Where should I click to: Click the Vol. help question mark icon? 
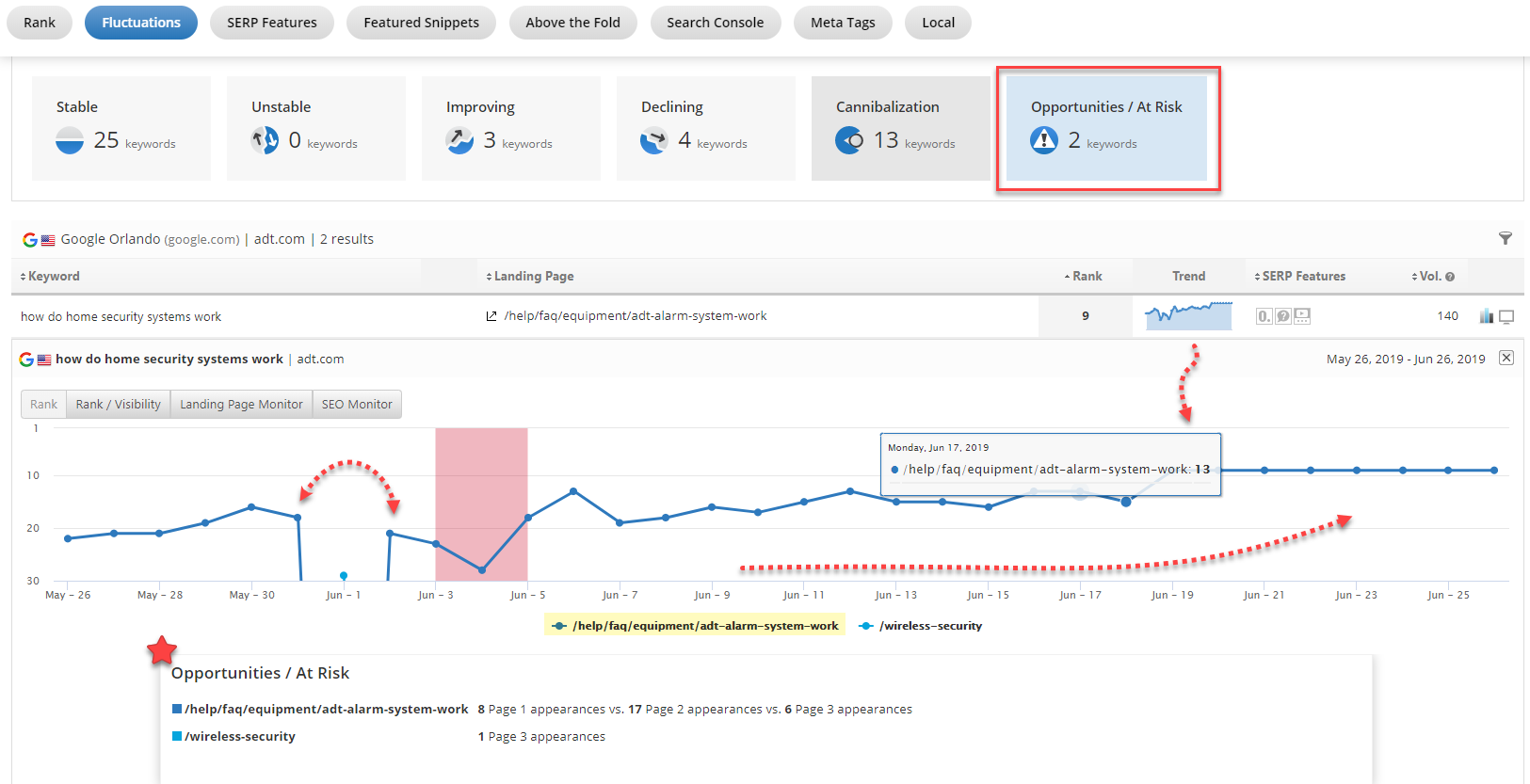click(1450, 277)
